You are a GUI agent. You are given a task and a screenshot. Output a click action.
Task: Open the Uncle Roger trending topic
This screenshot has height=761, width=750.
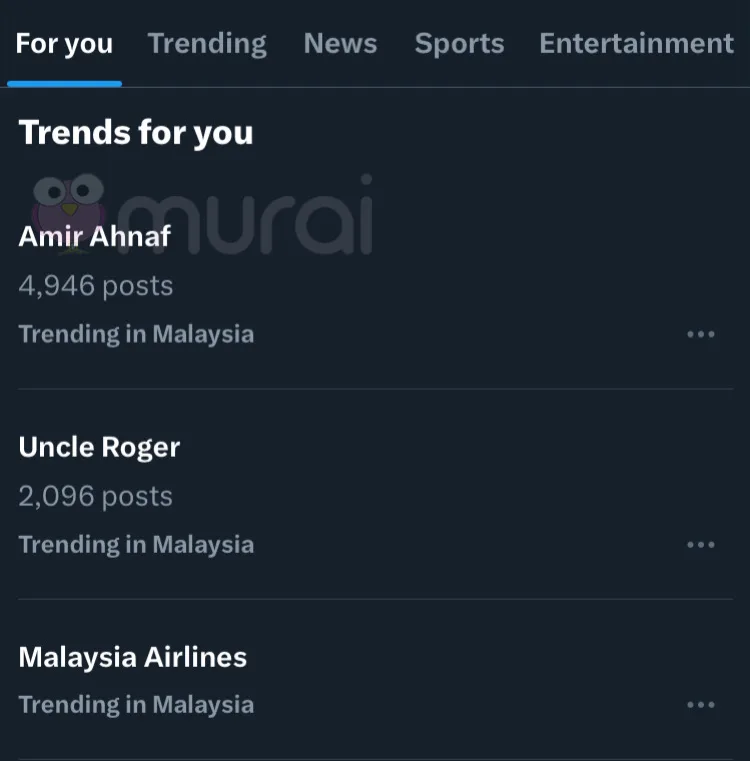99,447
